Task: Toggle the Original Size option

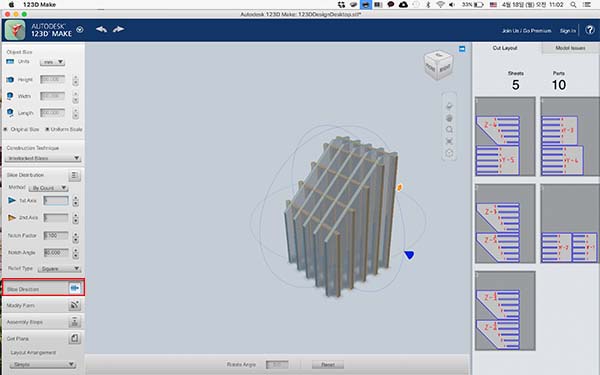Action: [5, 129]
